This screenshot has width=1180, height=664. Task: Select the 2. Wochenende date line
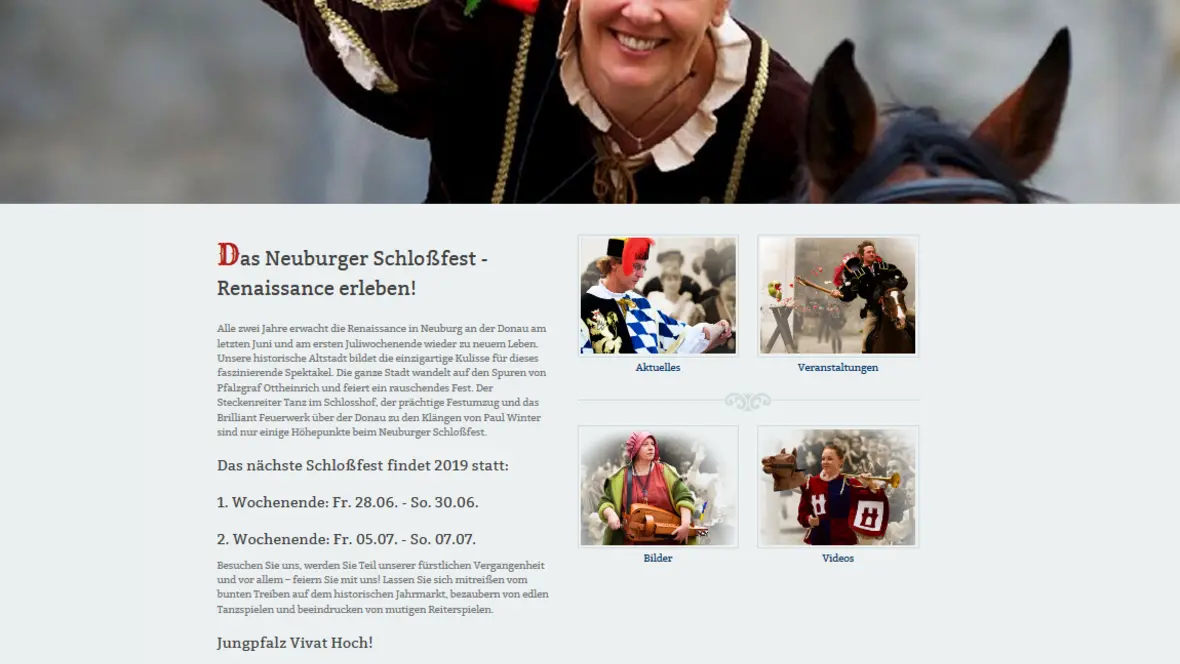tap(346, 539)
